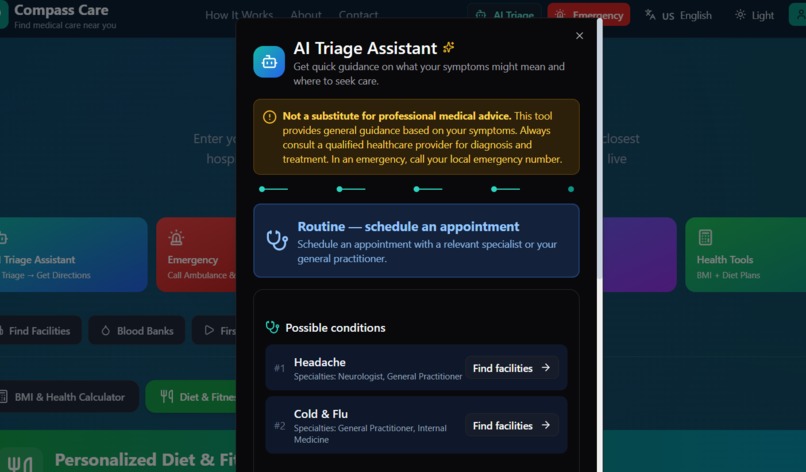Select the third step dot in progress indicator
806x472 pixels.
(416, 189)
